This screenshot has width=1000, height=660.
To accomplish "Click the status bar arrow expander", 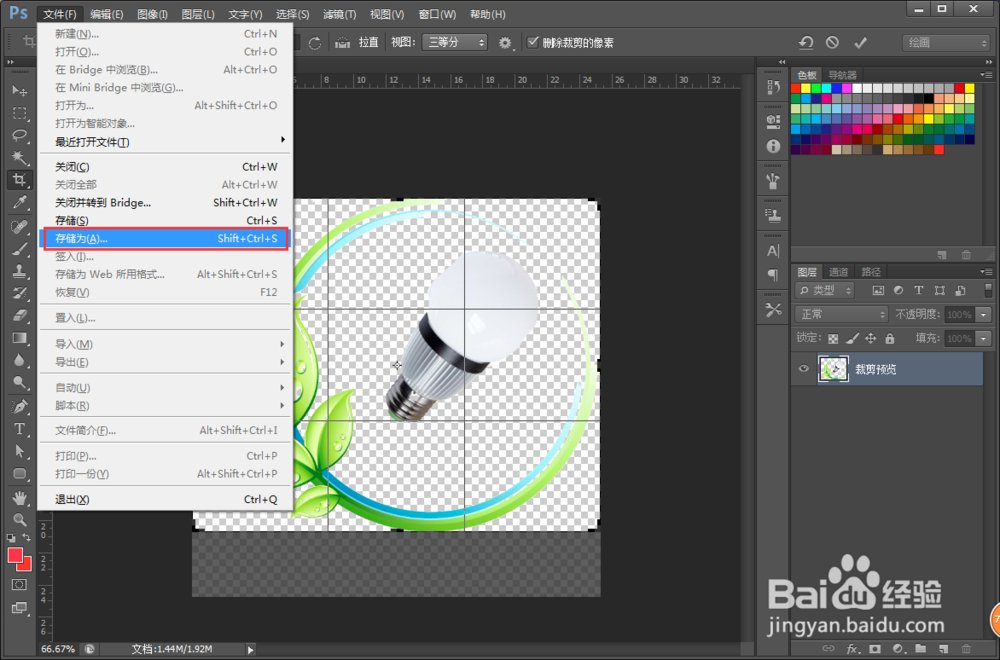I will coord(250,649).
